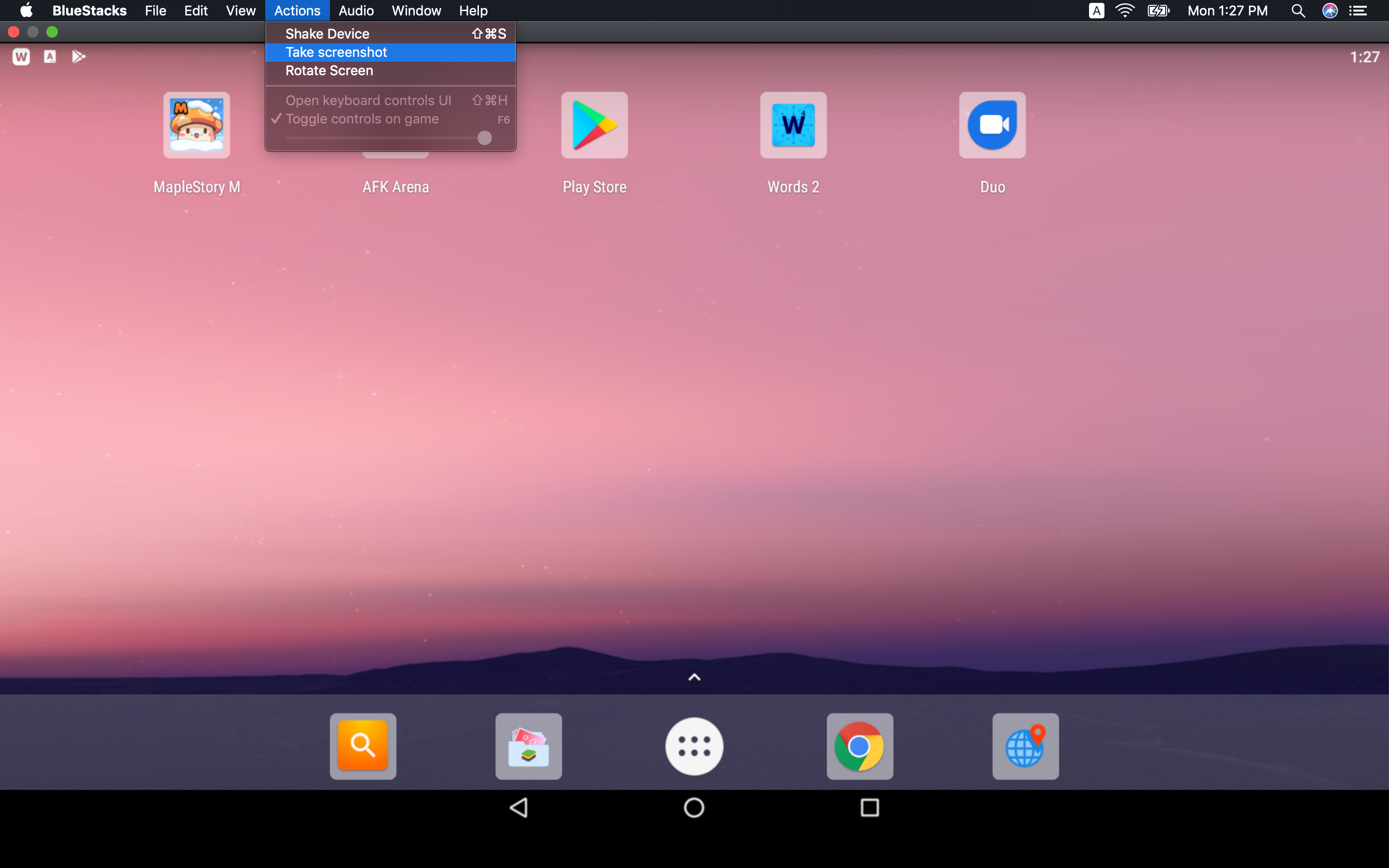Open Chrome browser icon in dock

coord(860,746)
